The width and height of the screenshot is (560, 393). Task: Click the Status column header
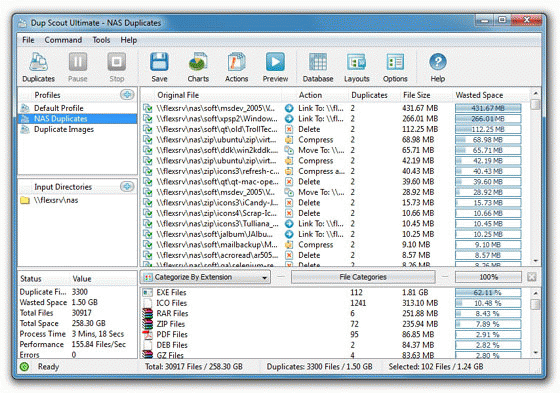tap(31, 279)
